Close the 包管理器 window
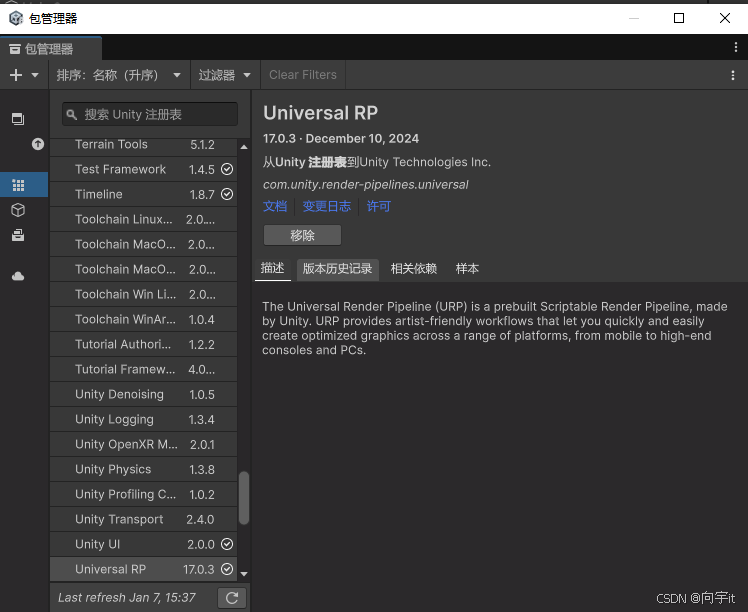 point(725,18)
